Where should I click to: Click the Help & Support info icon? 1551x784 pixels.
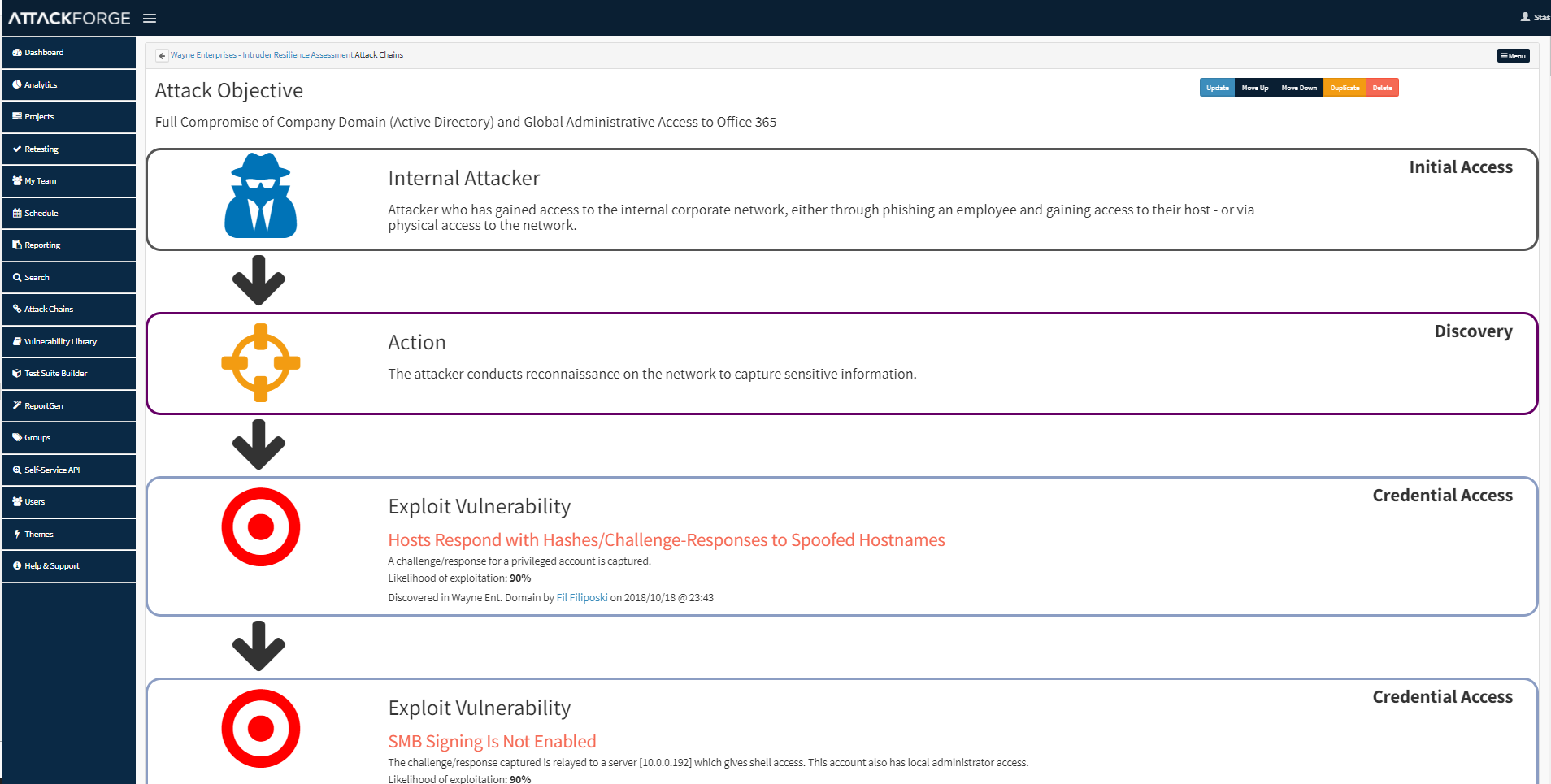[17, 565]
